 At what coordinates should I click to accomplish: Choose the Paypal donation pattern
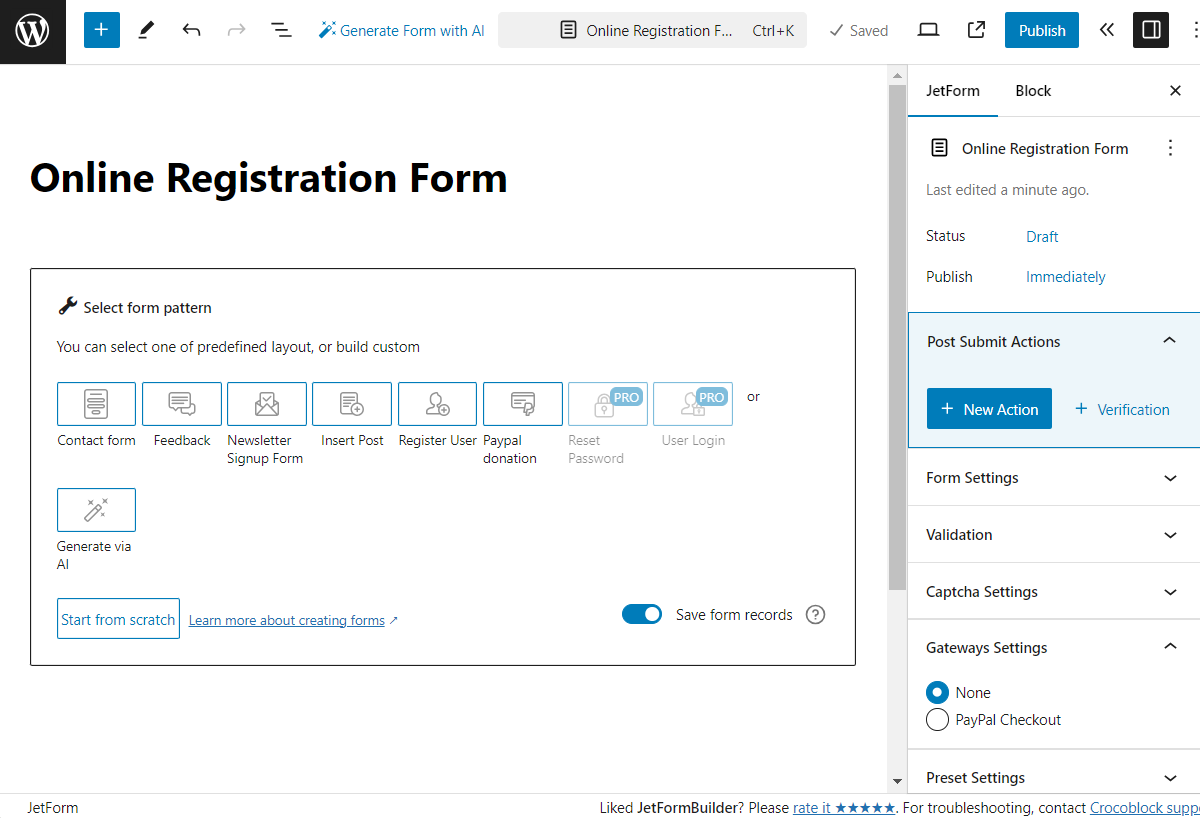tap(522, 404)
